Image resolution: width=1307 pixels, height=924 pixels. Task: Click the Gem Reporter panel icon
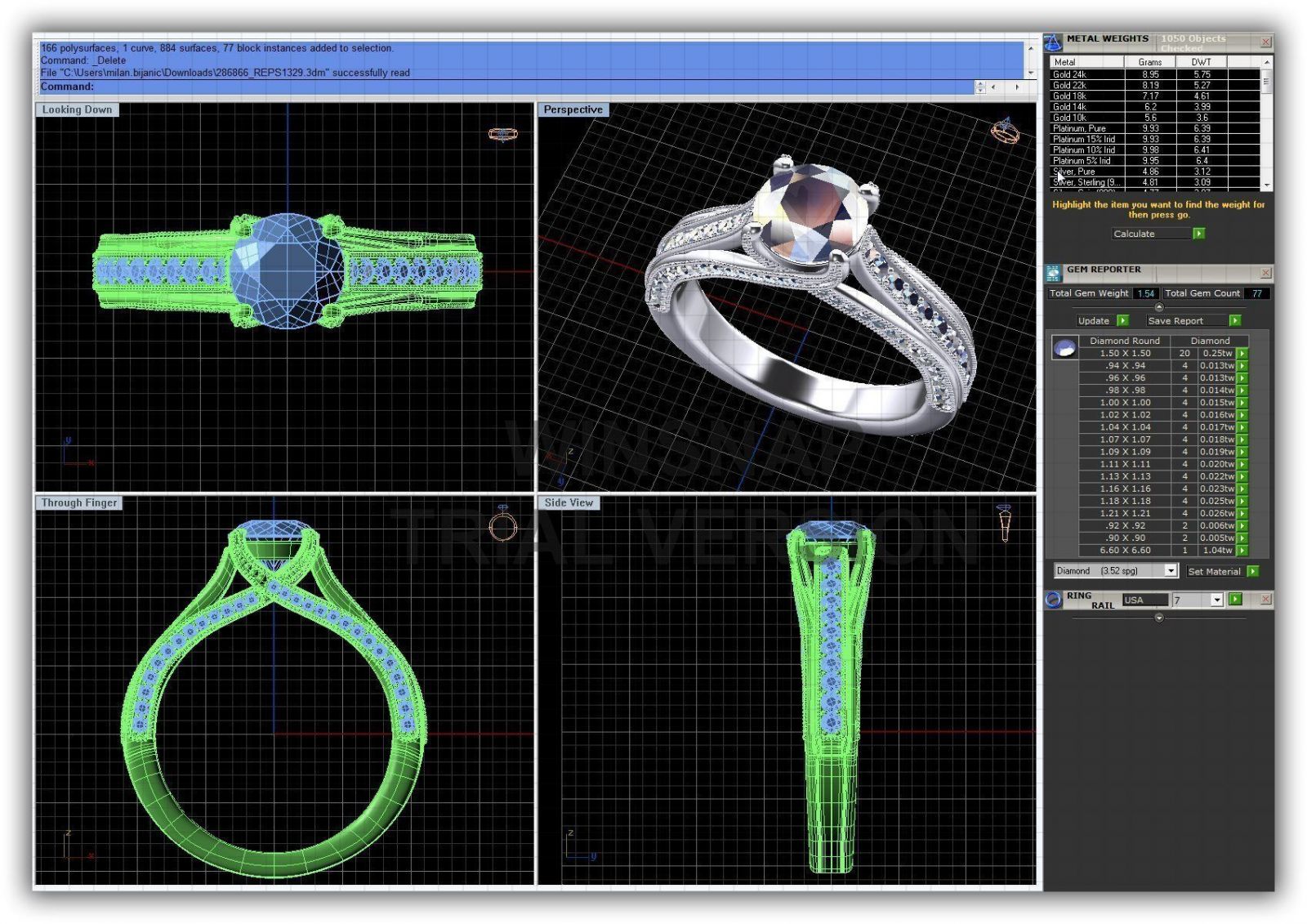(1053, 272)
